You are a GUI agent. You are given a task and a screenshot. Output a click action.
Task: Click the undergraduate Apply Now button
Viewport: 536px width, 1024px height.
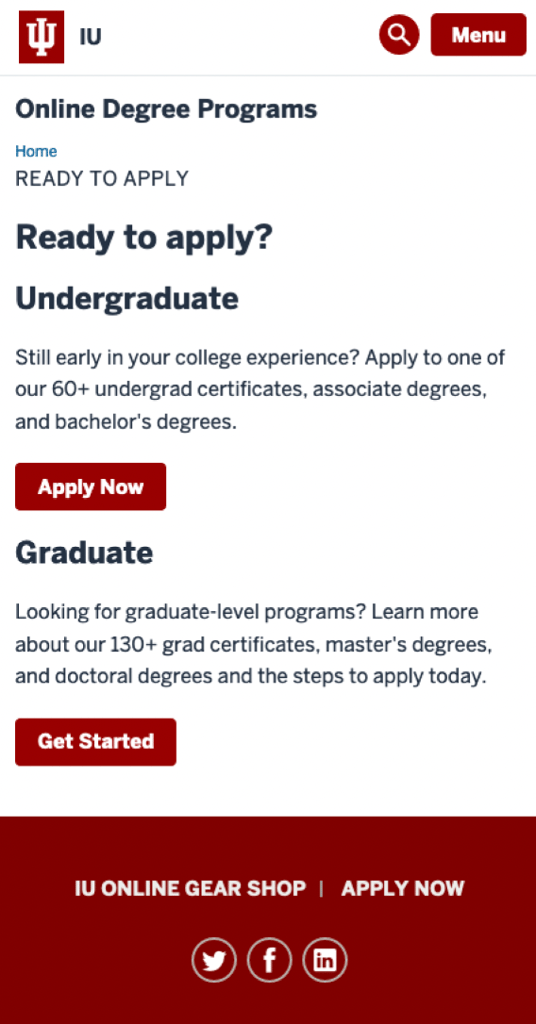coord(91,487)
